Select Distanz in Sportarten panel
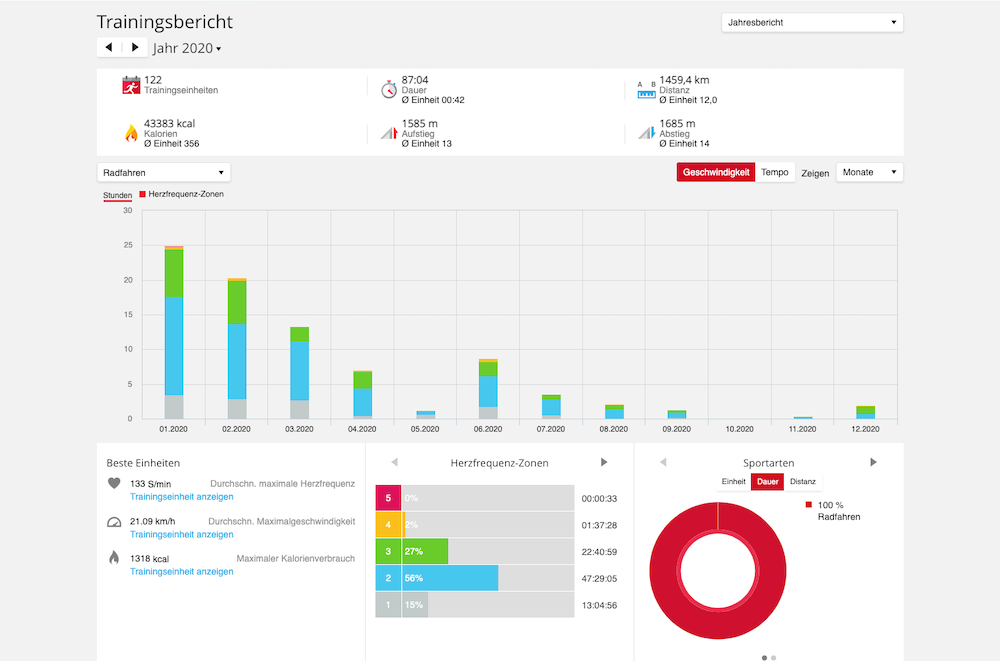Screen dimensions: 1000x661 point(802,482)
